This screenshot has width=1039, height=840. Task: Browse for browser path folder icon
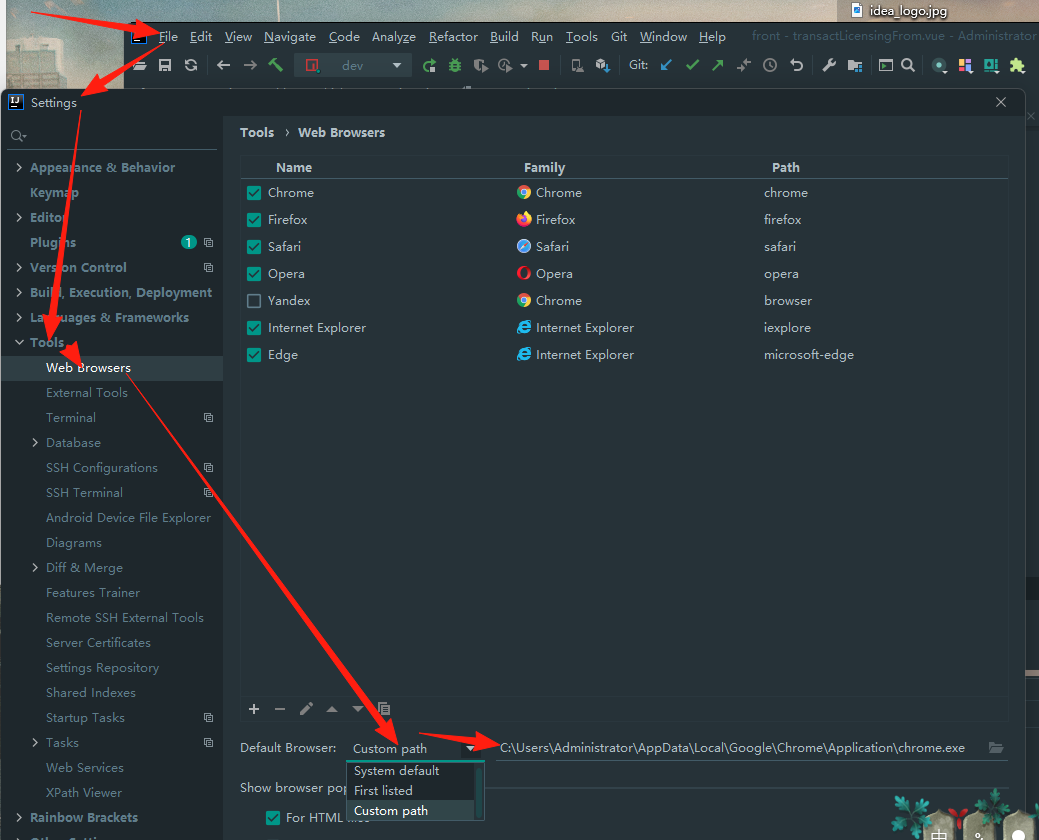996,747
